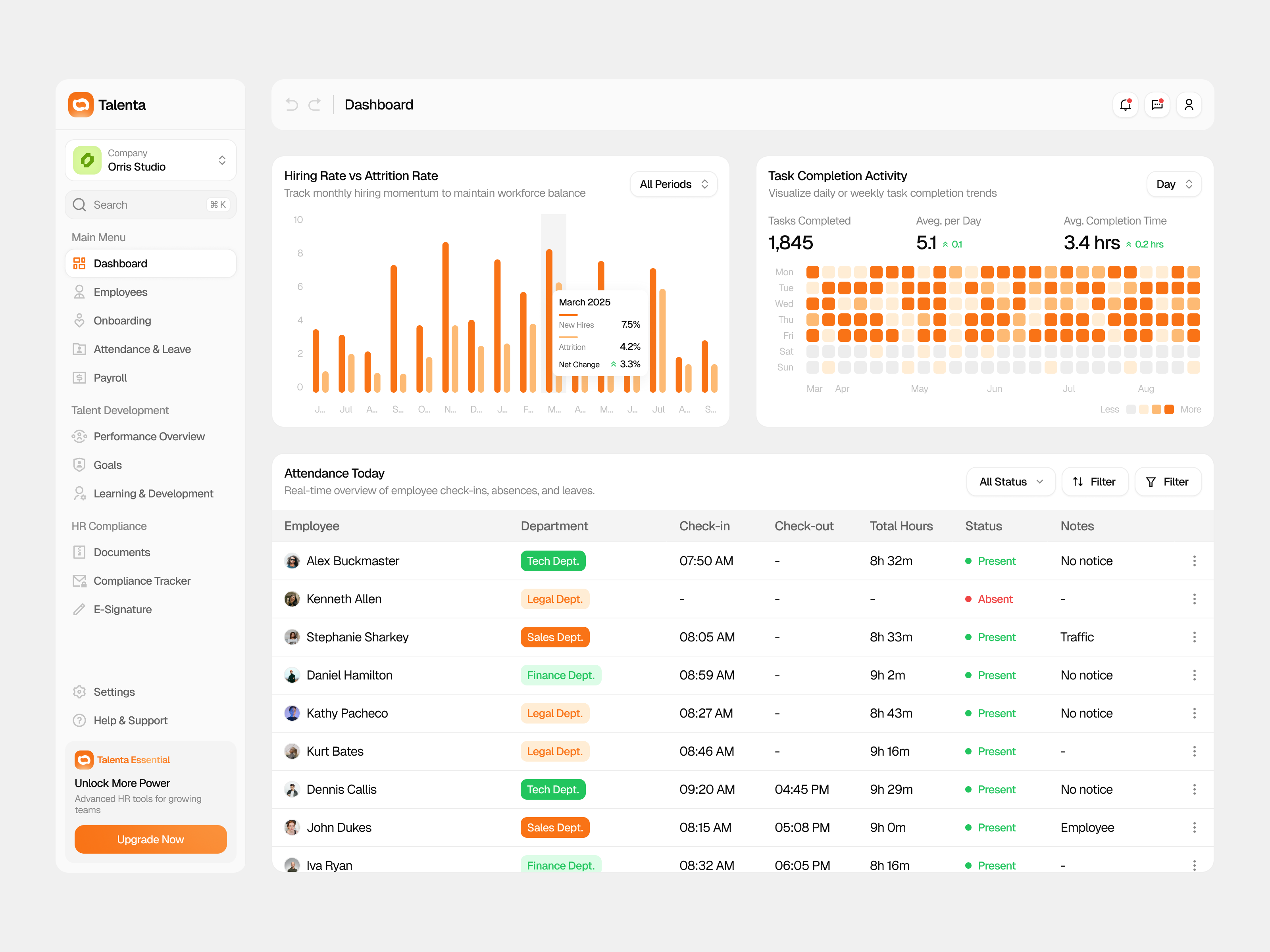Open the notifications bell icon
1270x952 pixels.
pos(1125,104)
